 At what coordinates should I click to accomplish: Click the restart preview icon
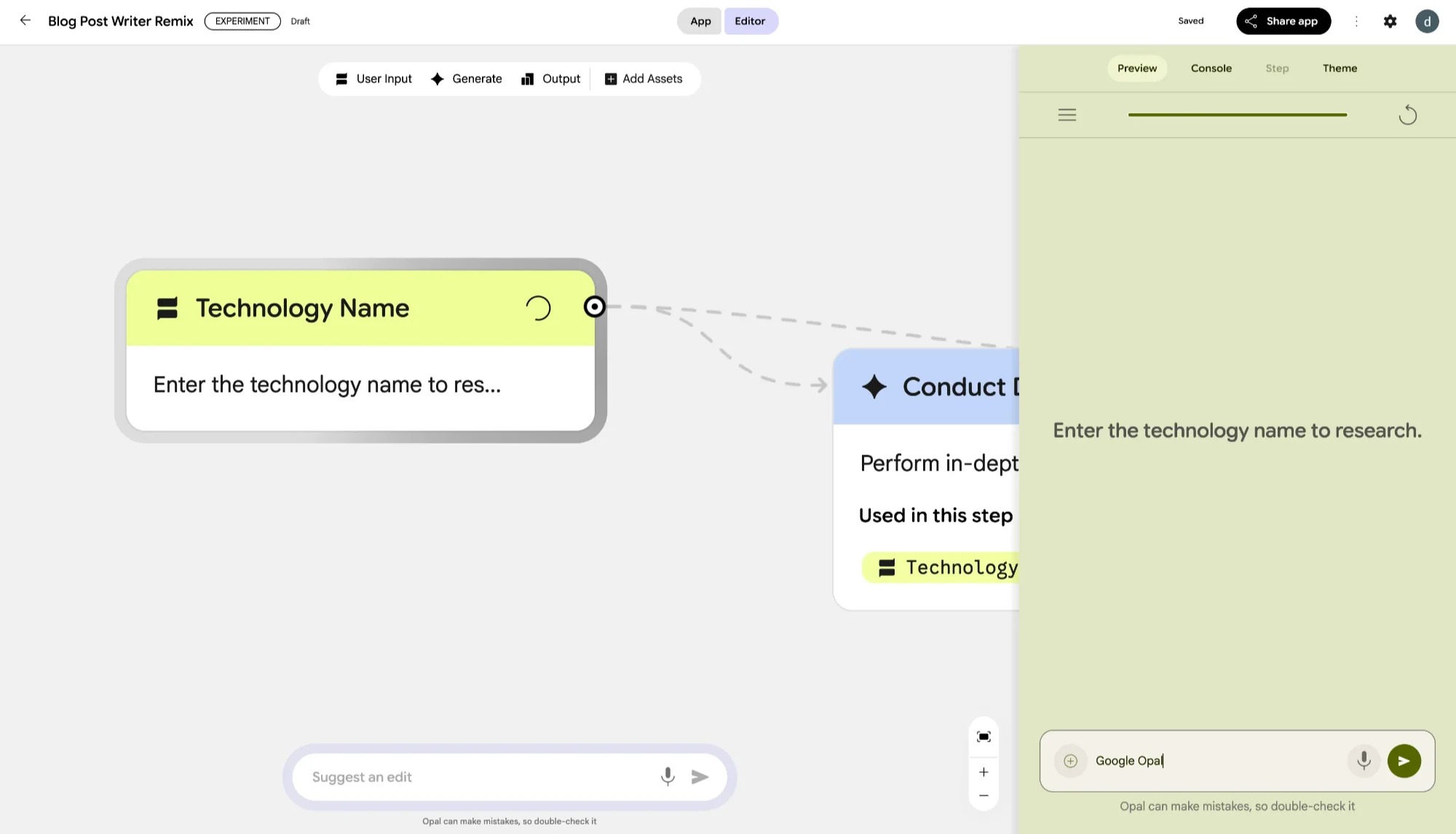(x=1407, y=115)
